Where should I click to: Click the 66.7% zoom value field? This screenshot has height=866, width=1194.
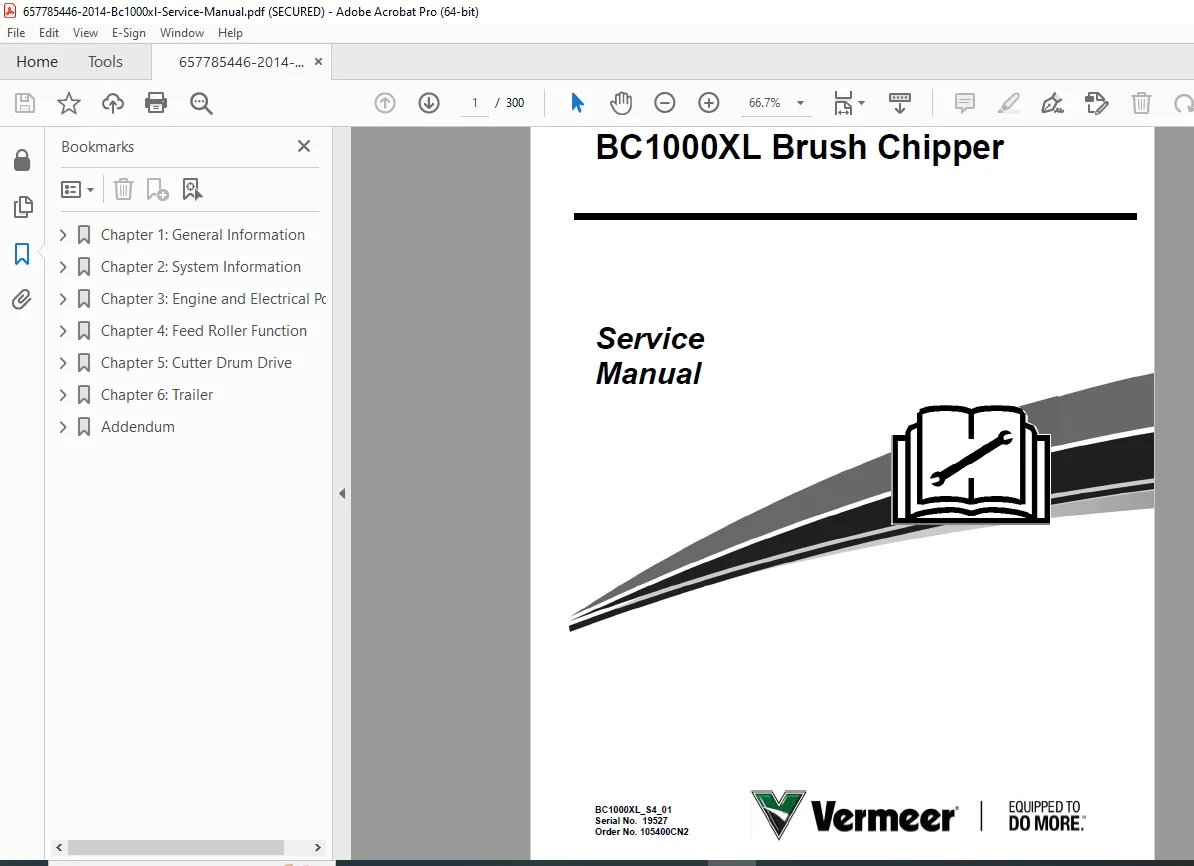[x=765, y=103]
